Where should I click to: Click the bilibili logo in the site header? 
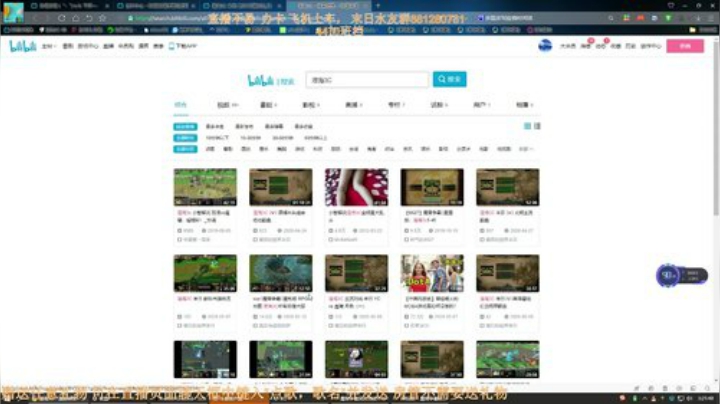tap(23, 46)
